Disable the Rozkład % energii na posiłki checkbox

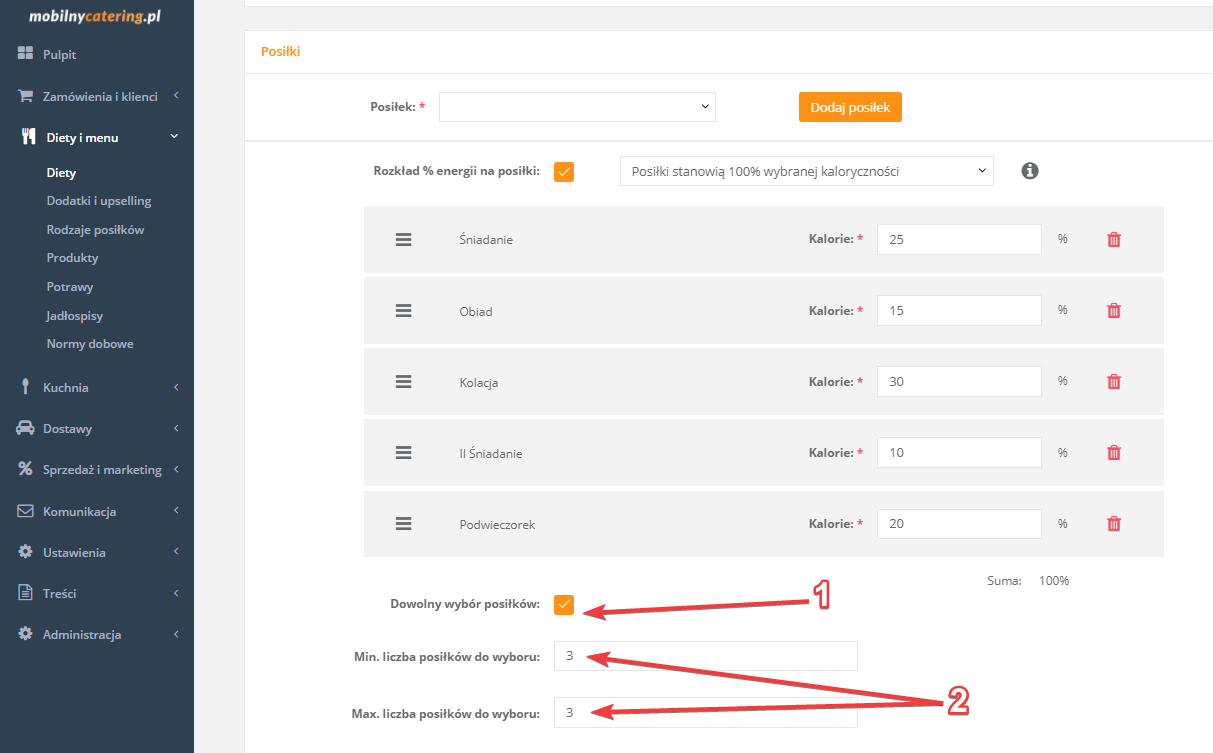click(564, 171)
